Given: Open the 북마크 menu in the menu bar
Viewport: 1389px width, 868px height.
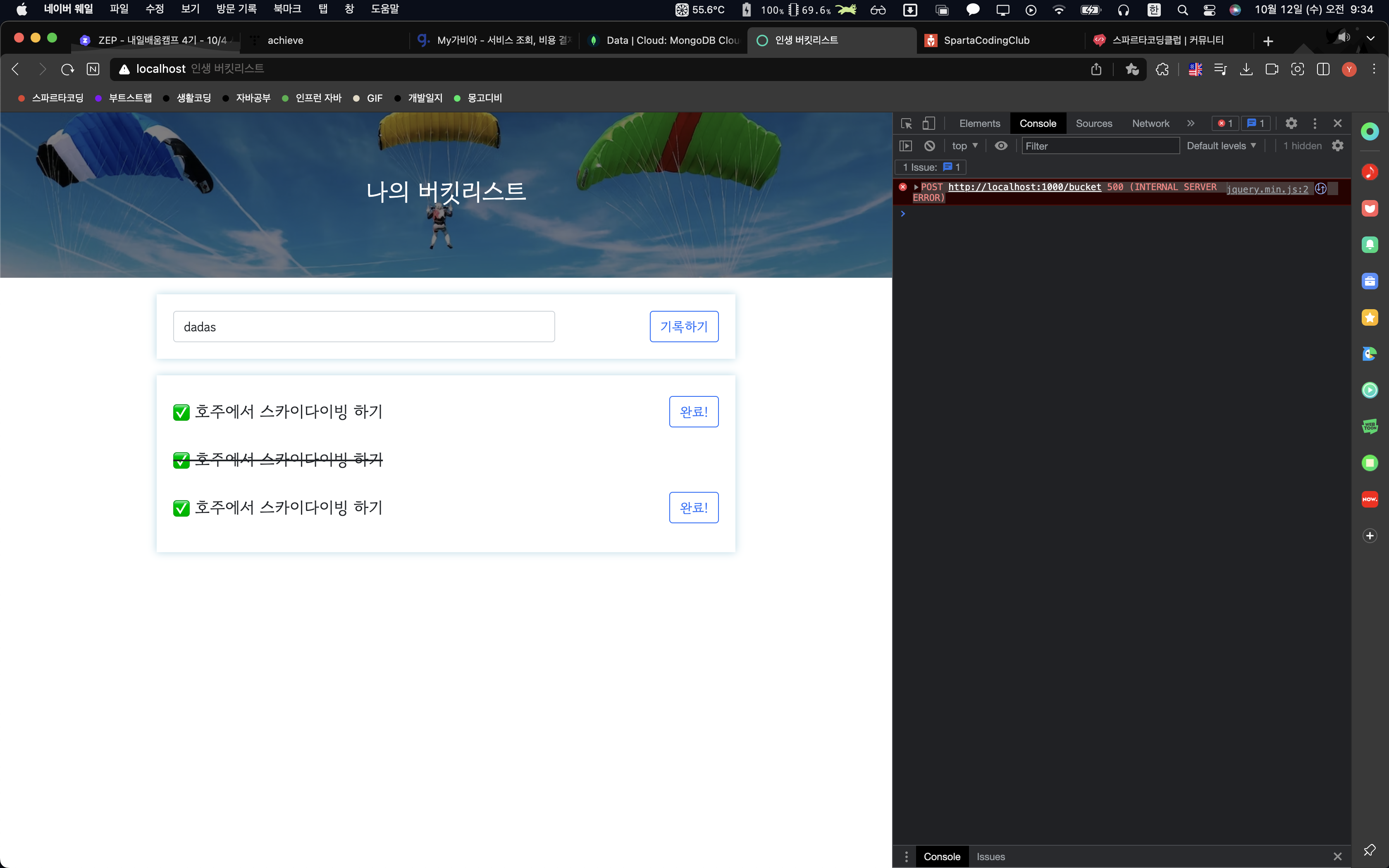Looking at the screenshot, I should coord(287,9).
